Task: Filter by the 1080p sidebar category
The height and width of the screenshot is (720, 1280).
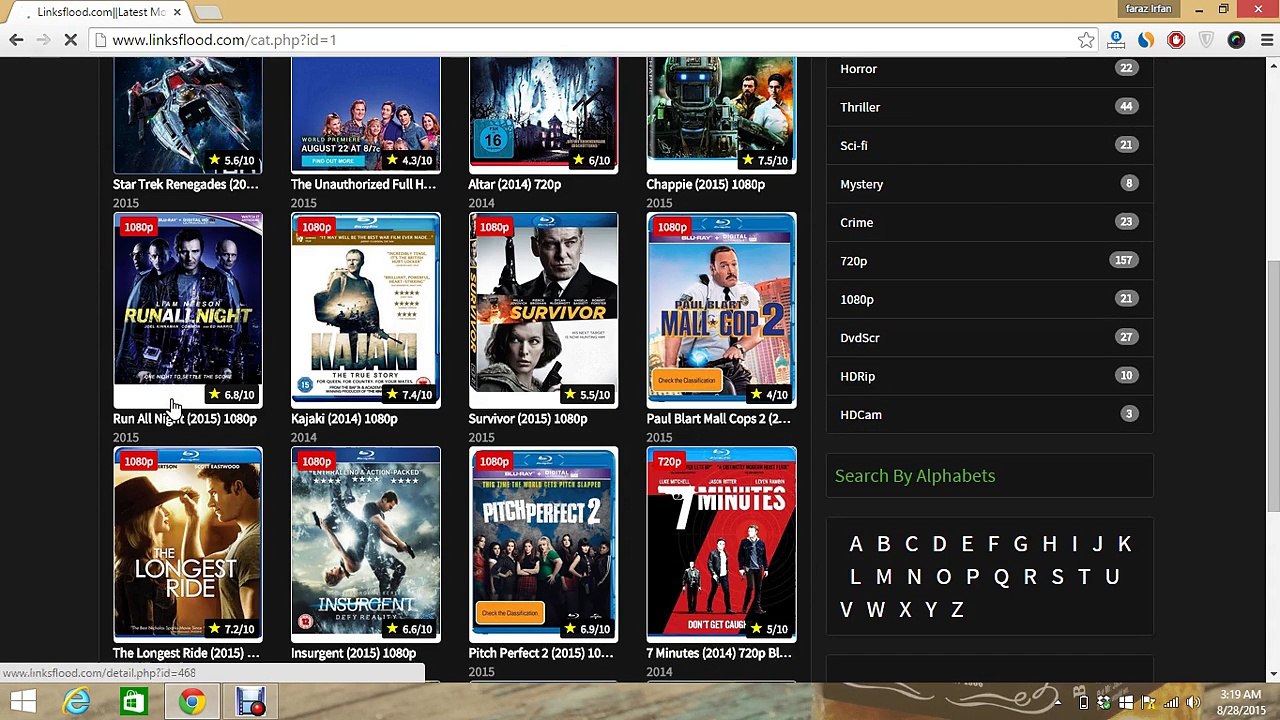Action: pos(990,299)
